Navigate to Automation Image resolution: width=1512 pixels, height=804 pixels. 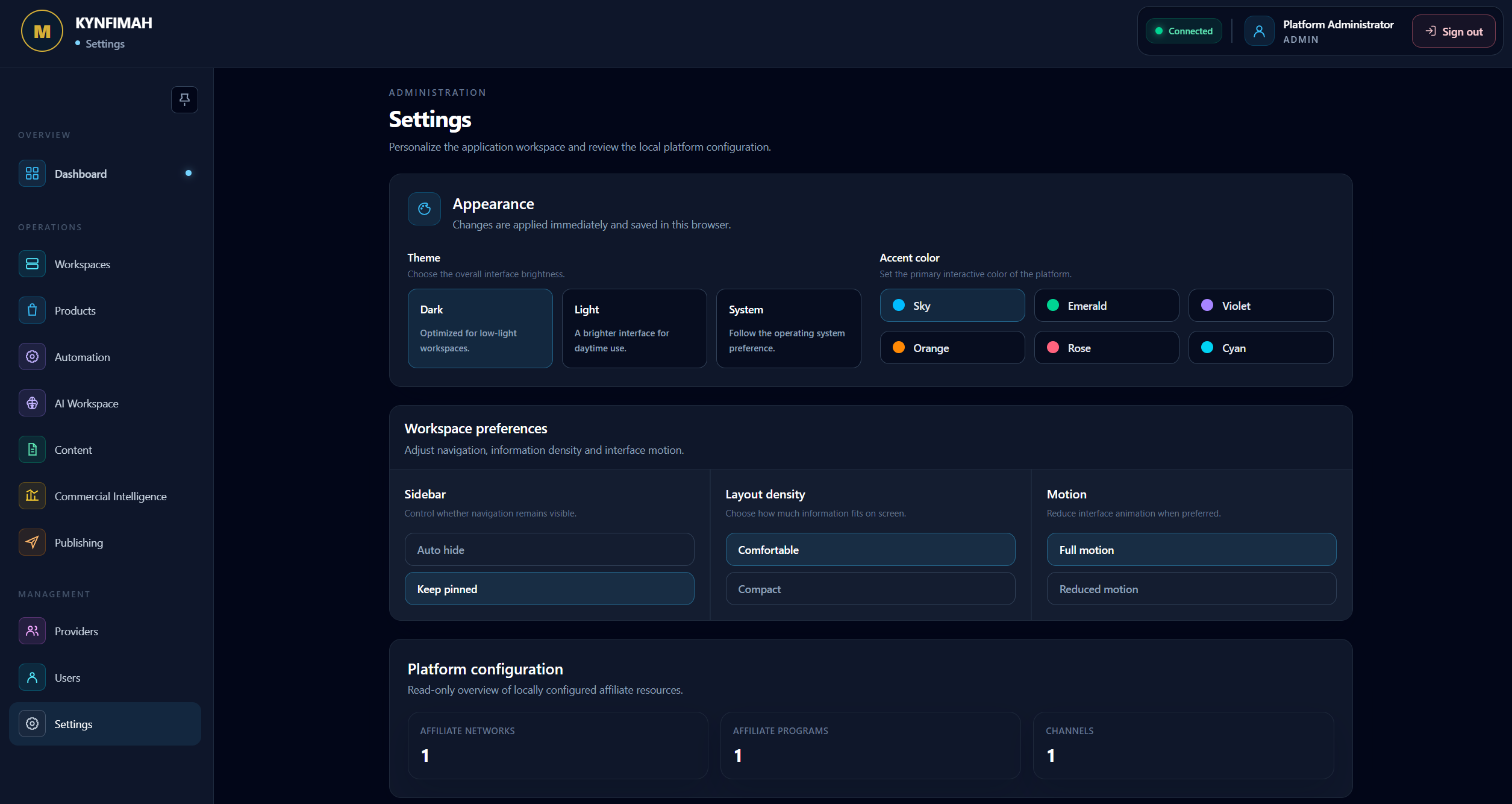tap(105, 357)
